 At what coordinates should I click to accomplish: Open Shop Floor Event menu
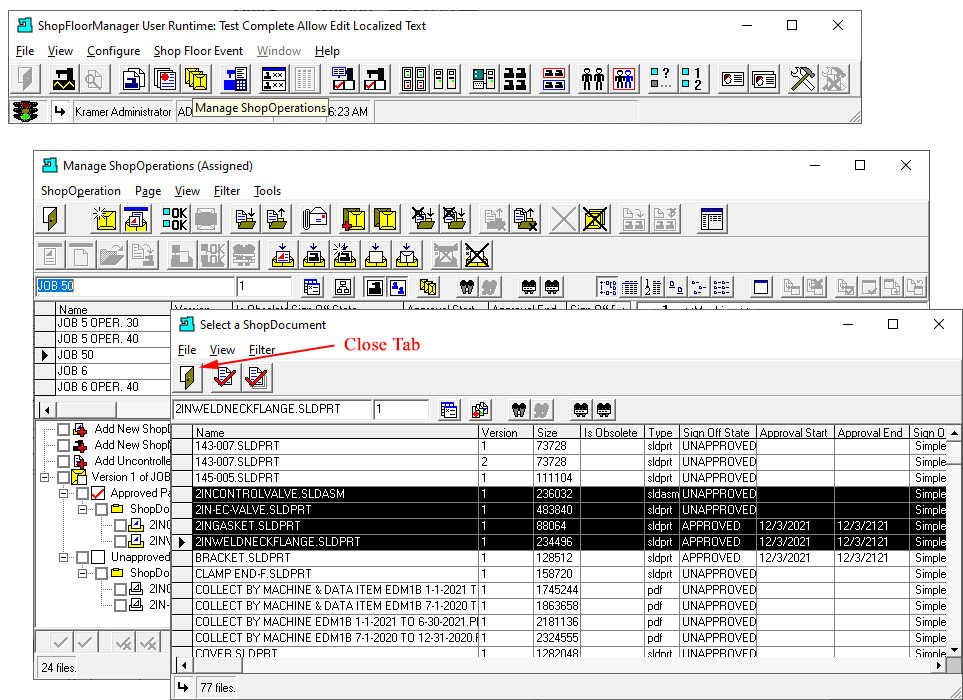[x=198, y=51]
